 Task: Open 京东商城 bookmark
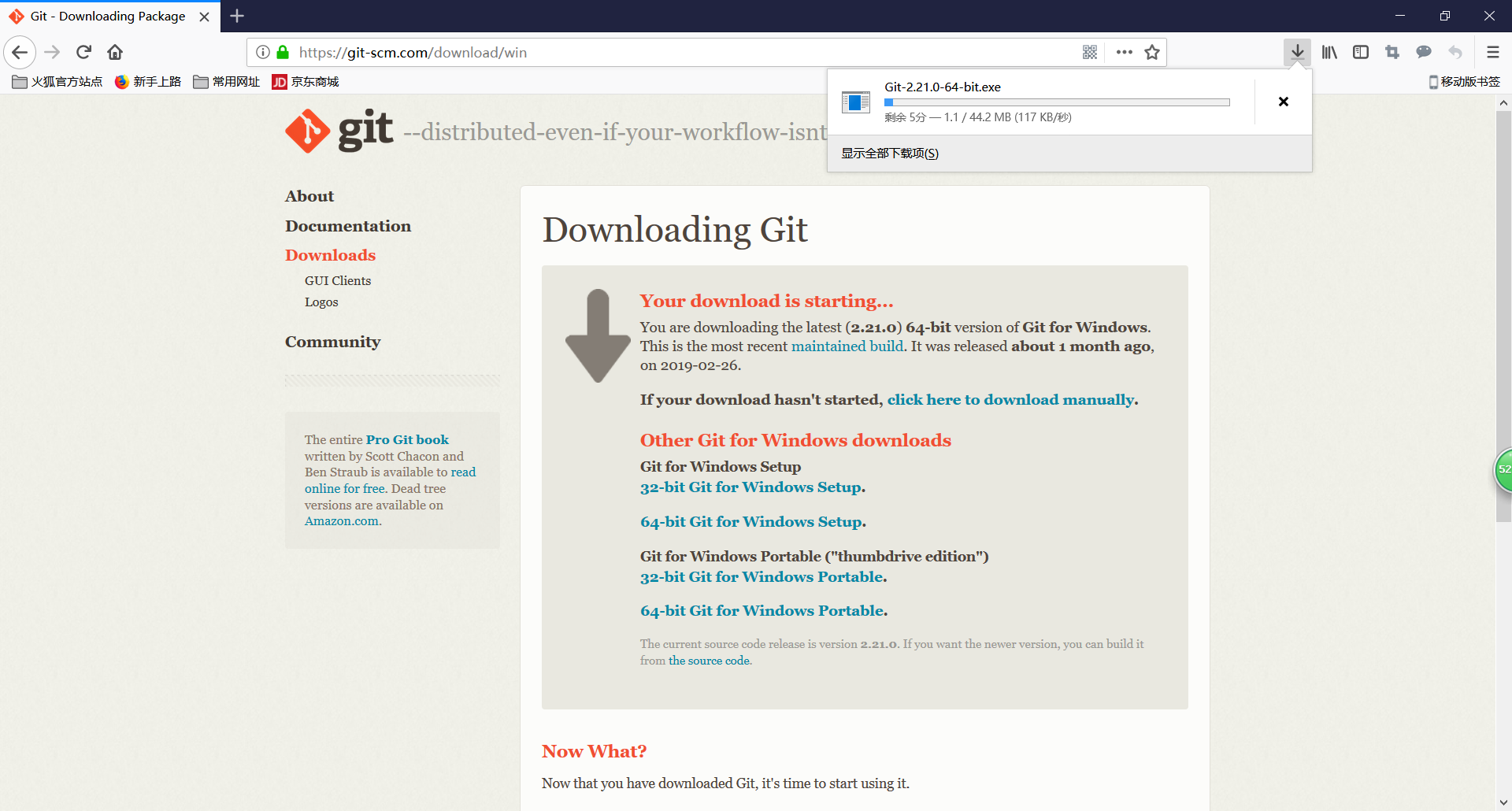tap(306, 82)
